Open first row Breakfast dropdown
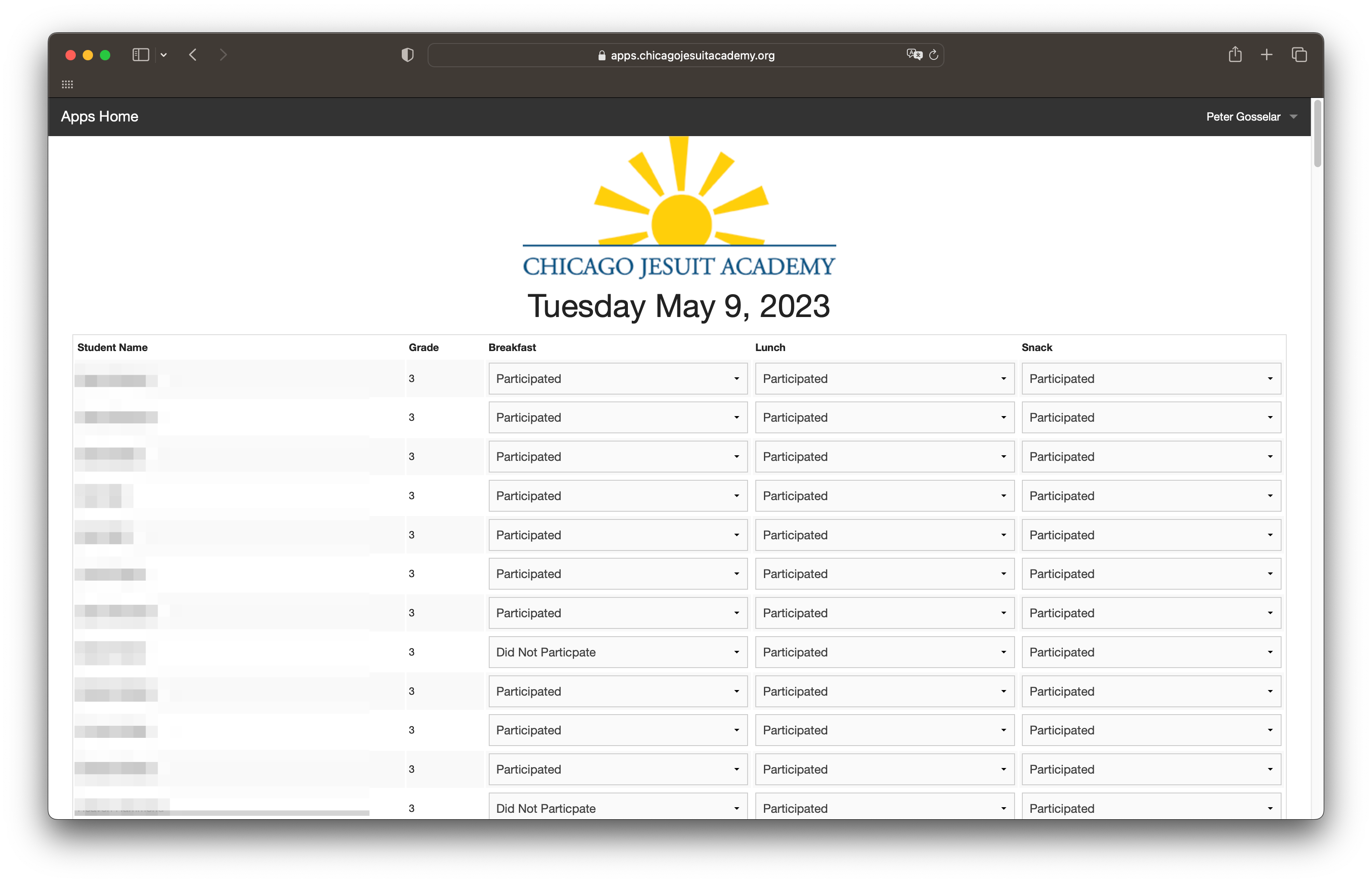This screenshot has width=1372, height=883. pos(617,379)
